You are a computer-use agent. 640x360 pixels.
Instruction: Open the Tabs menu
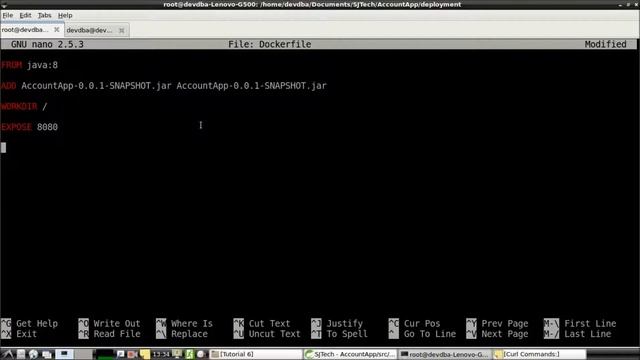44,15
